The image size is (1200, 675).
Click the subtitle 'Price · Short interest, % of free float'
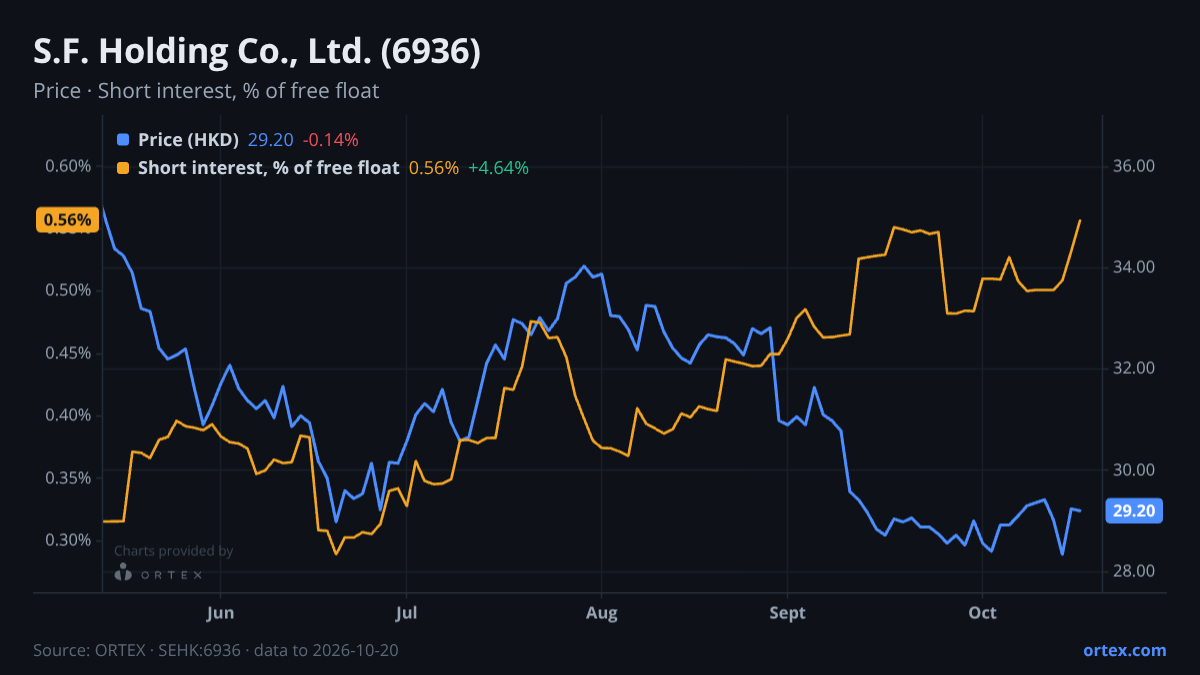tap(206, 91)
